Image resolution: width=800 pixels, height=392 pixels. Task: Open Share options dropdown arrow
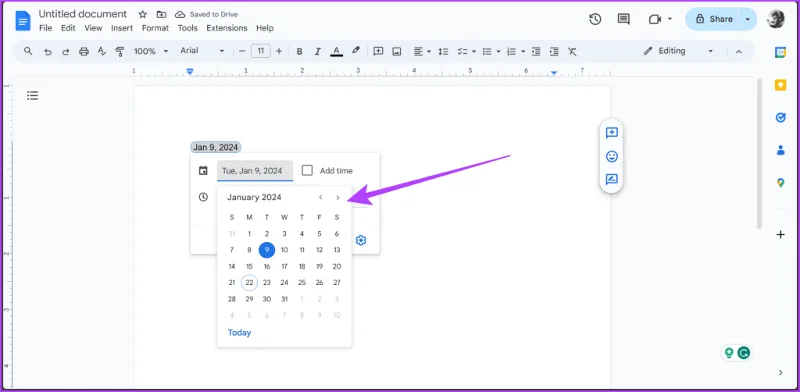coord(748,19)
